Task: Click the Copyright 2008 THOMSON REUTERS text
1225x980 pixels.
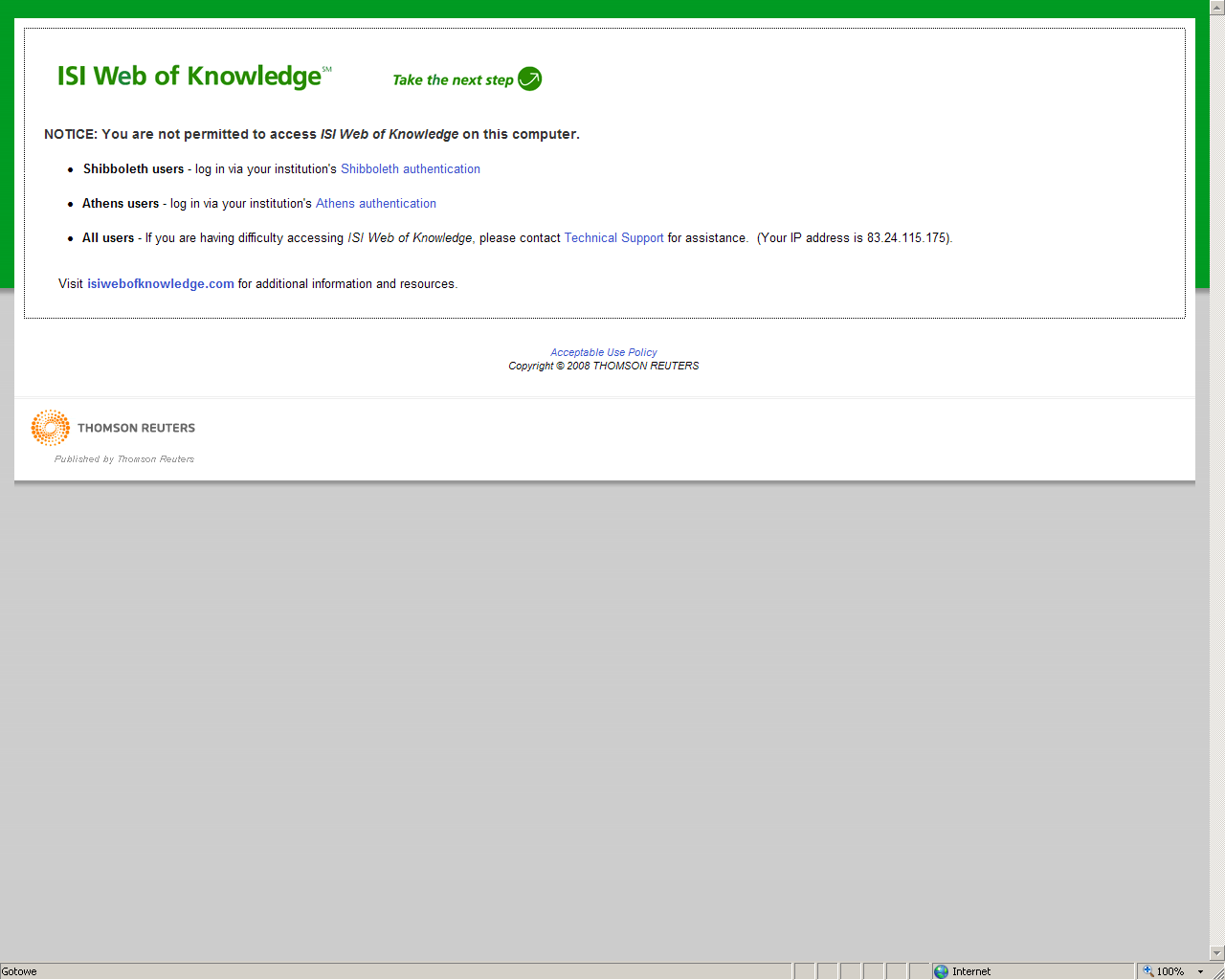Action: 604,366
